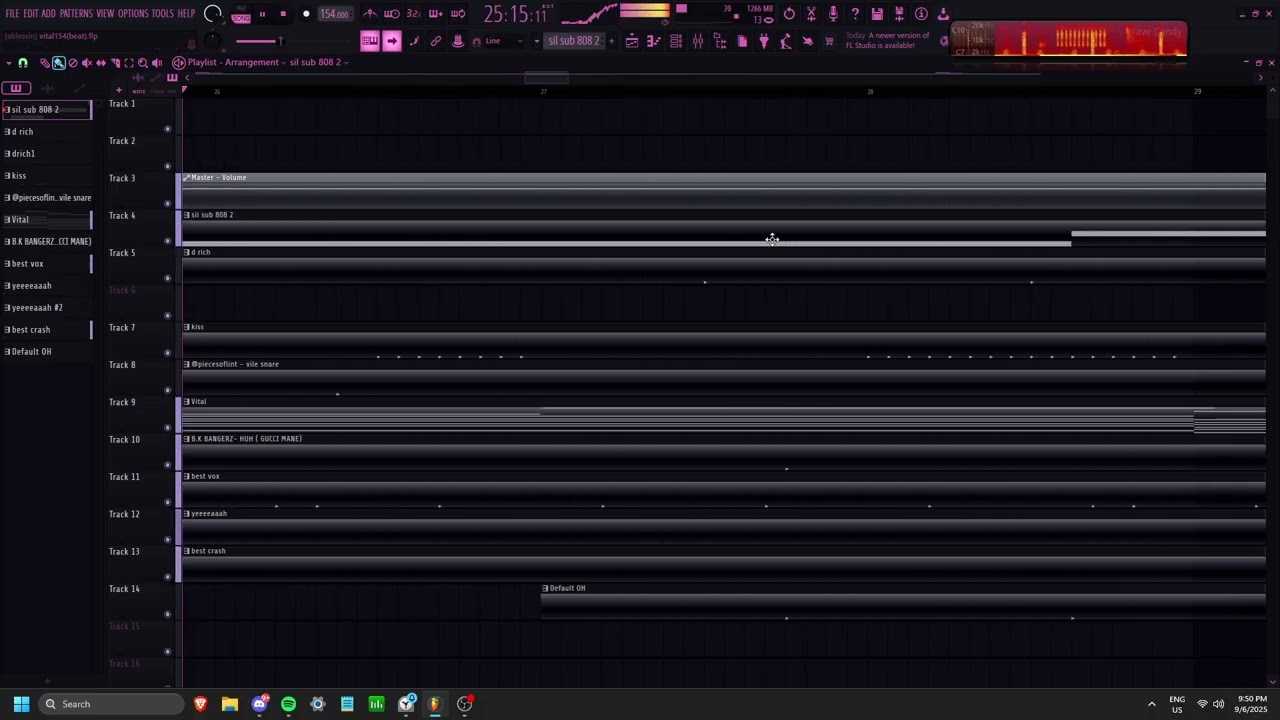Open the FILE menu

[x=12, y=14]
